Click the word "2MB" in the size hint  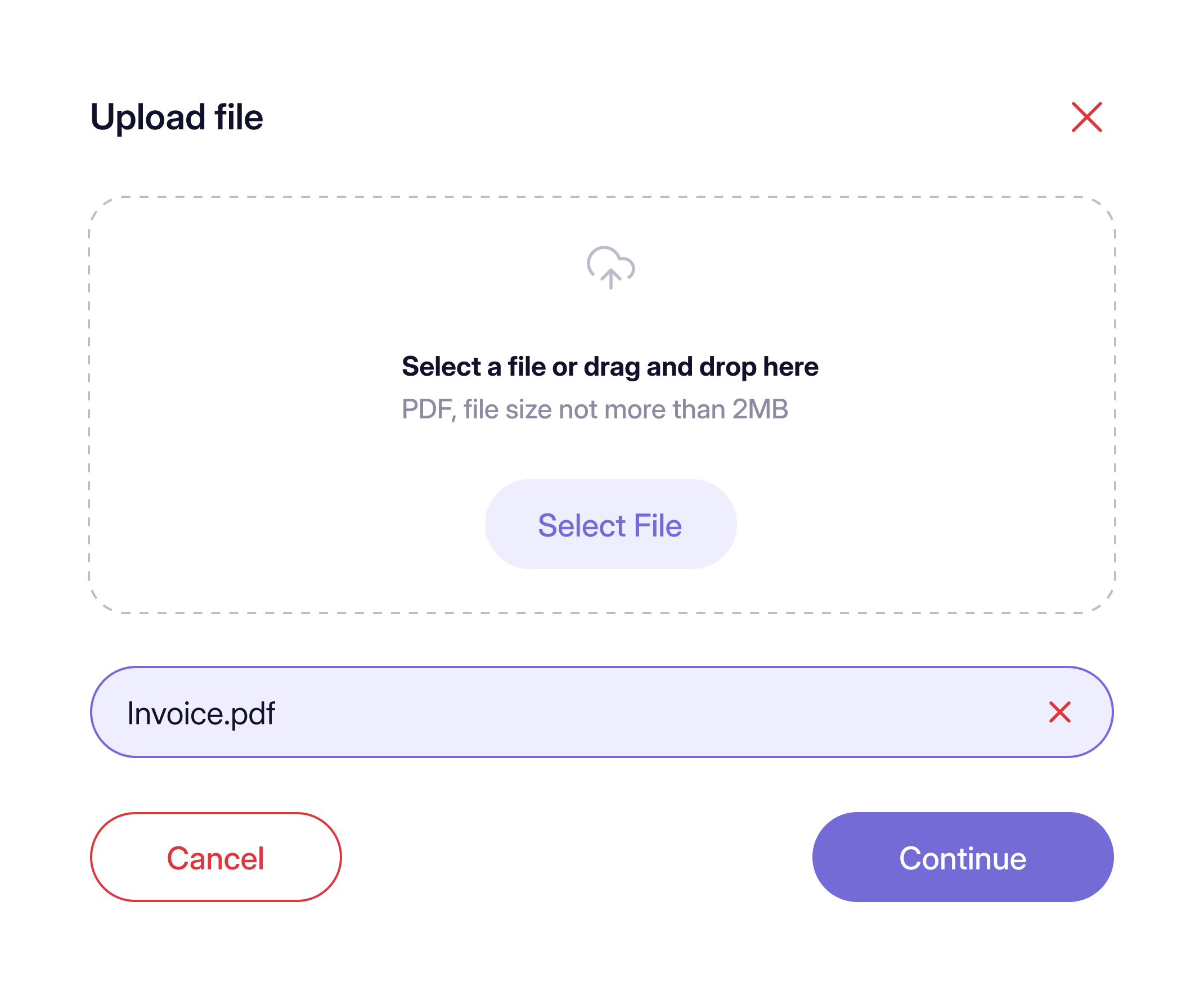coord(760,409)
